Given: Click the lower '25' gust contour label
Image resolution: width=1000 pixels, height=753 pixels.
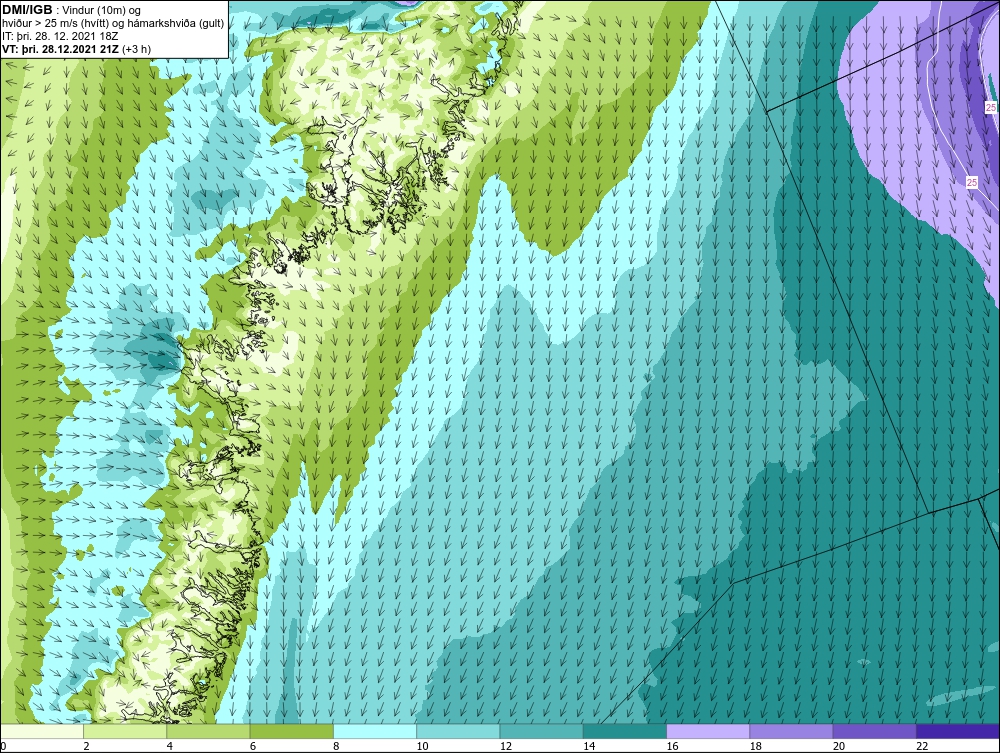Looking at the screenshot, I should pos(971,182).
